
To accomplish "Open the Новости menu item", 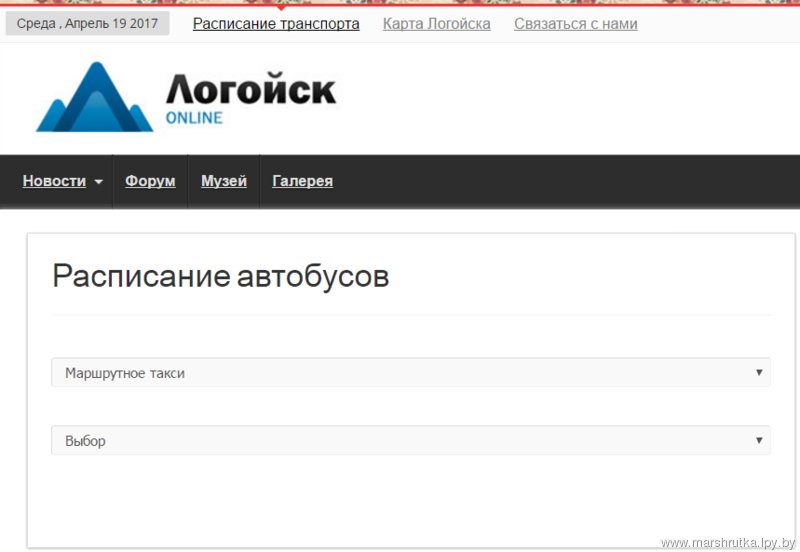I will [55, 181].
